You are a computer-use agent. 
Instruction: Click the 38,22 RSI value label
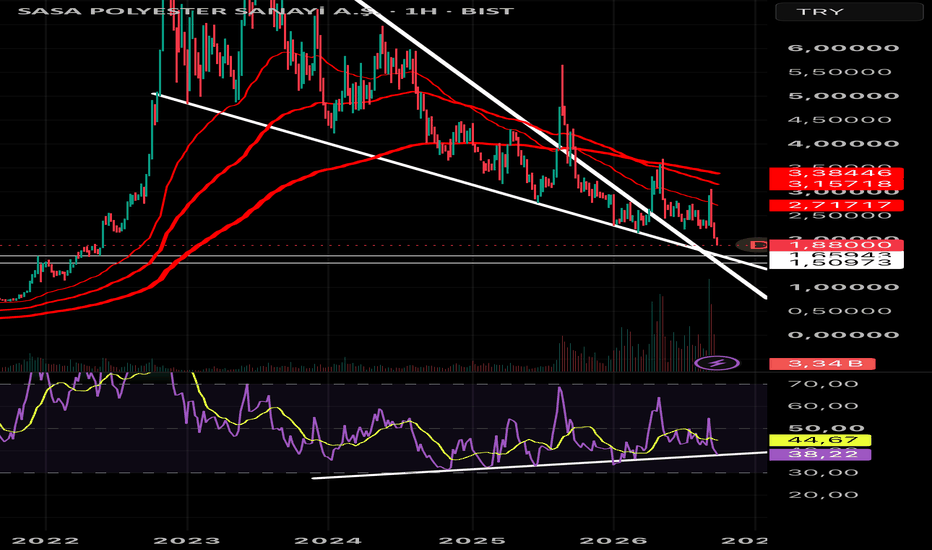820,454
